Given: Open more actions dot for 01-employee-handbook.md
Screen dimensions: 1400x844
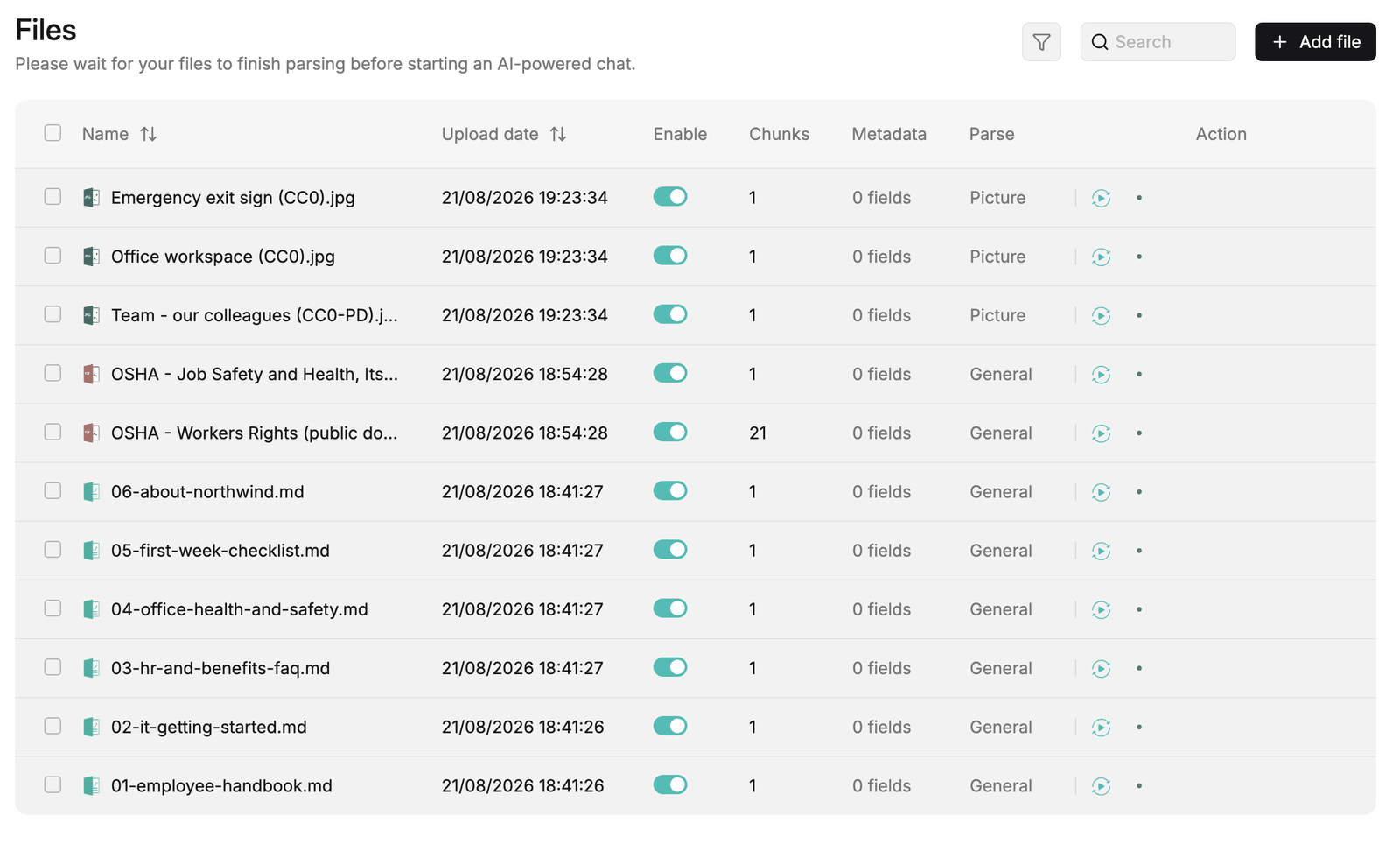Looking at the screenshot, I should click(x=1139, y=786).
